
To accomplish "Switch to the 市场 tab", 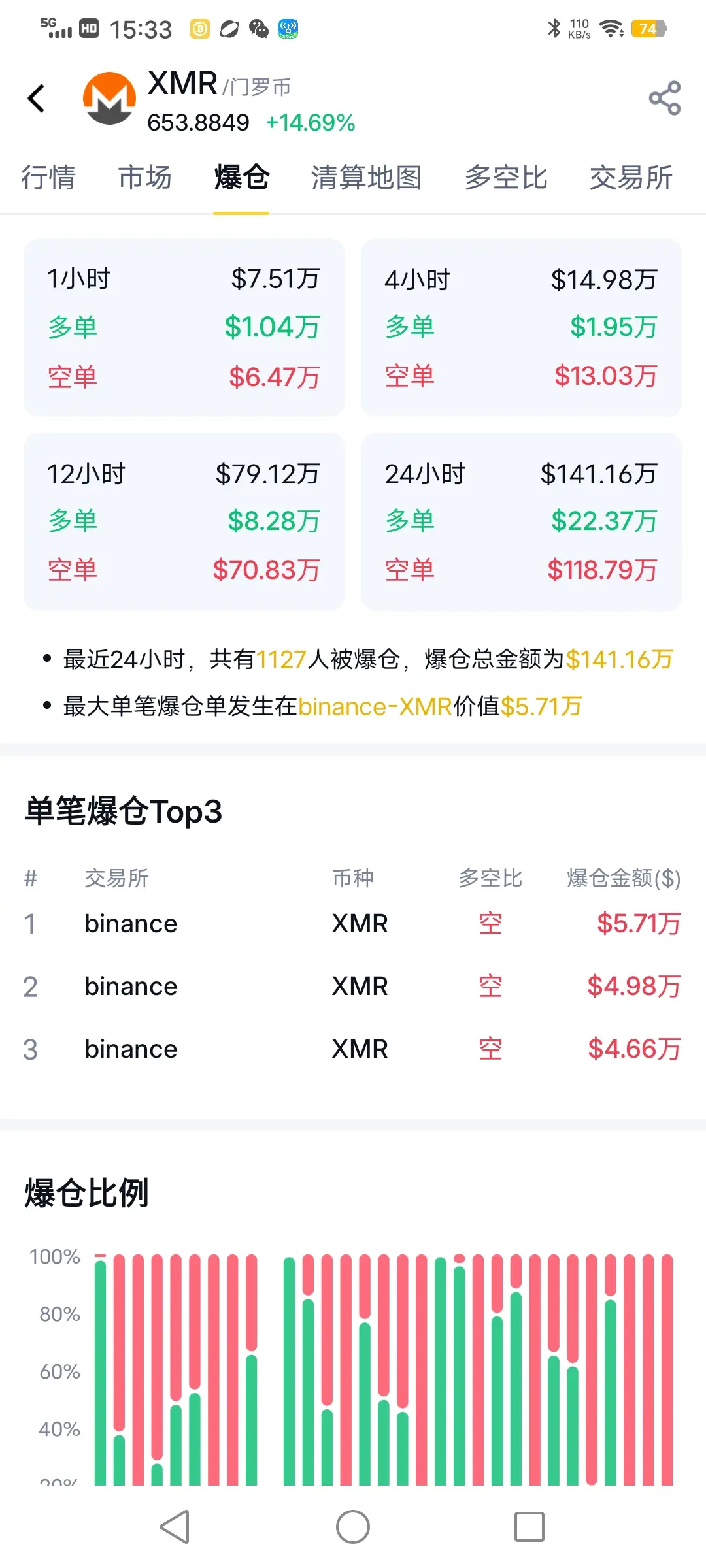I will 145,178.
